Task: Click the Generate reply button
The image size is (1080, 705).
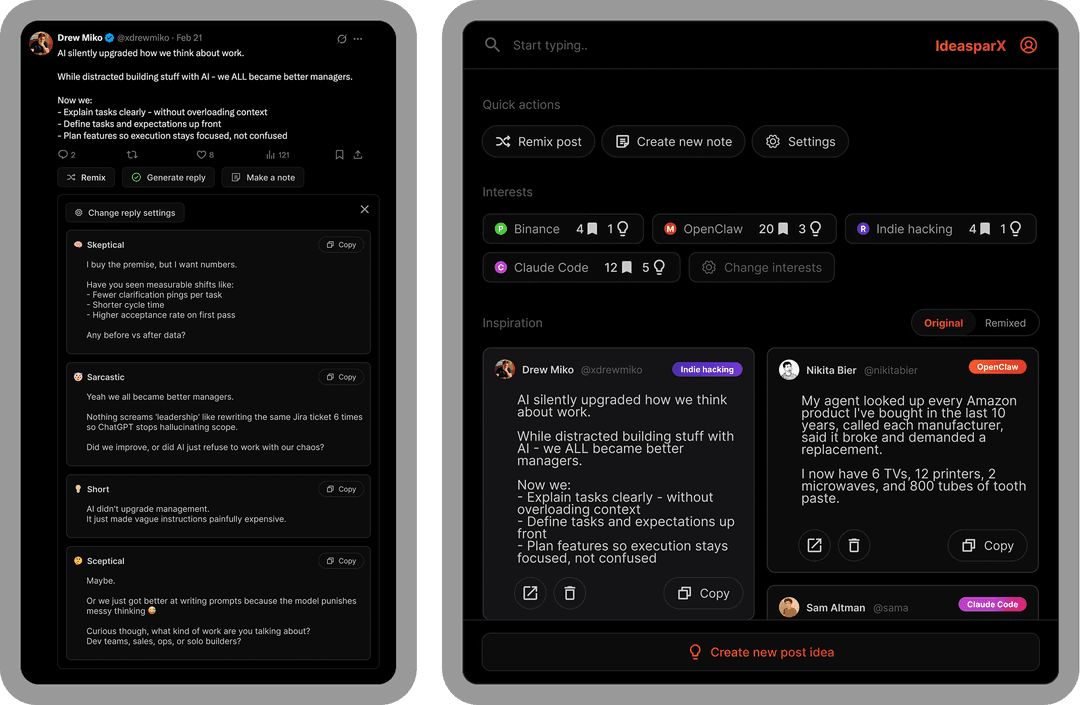Action: tap(168, 178)
